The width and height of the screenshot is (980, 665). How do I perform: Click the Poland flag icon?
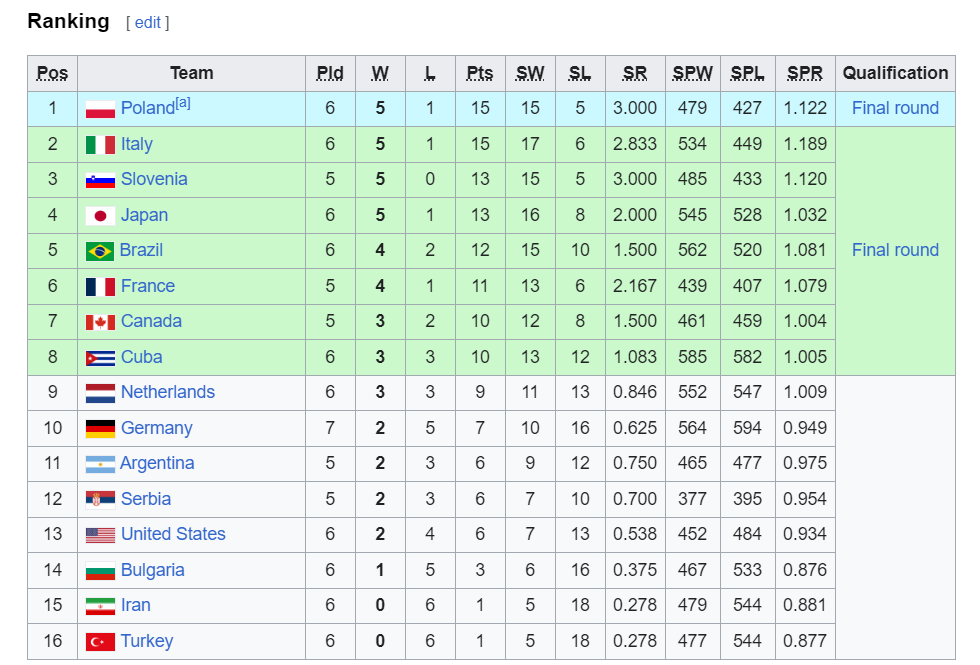(x=100, y=109)
